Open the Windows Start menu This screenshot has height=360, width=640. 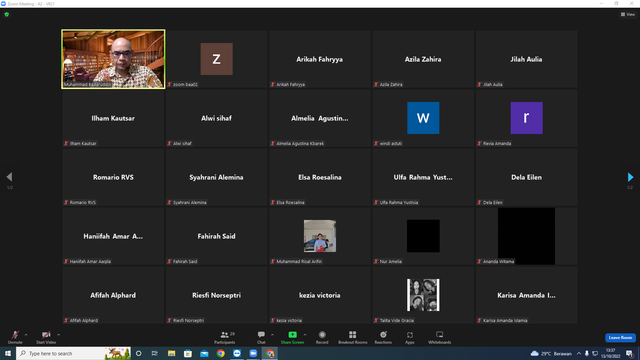[8, 353]
